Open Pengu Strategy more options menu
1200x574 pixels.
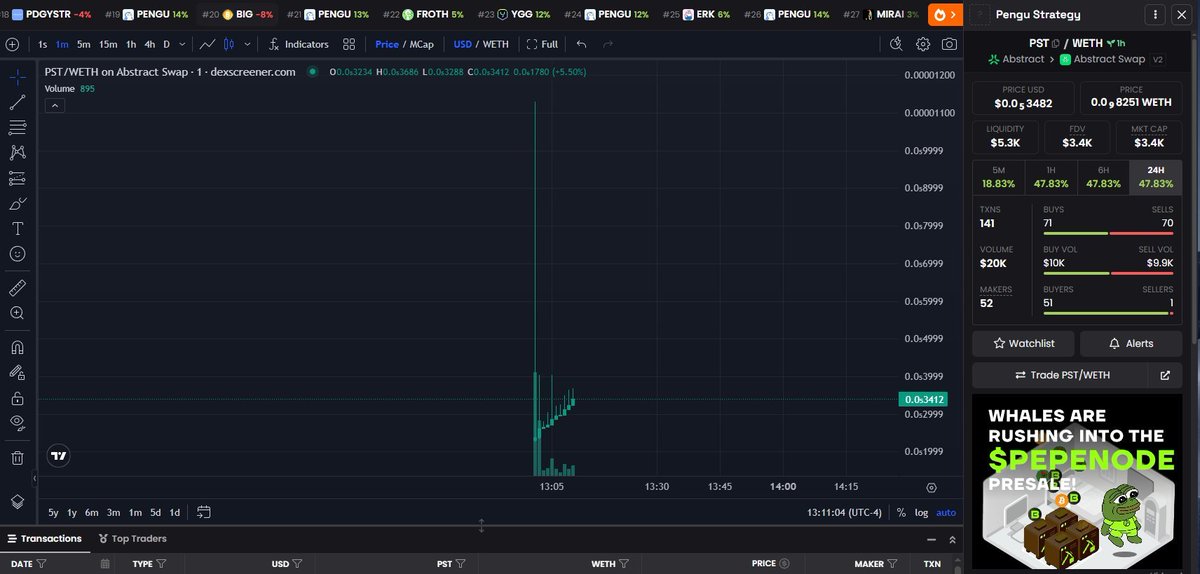click(1157, 15)
